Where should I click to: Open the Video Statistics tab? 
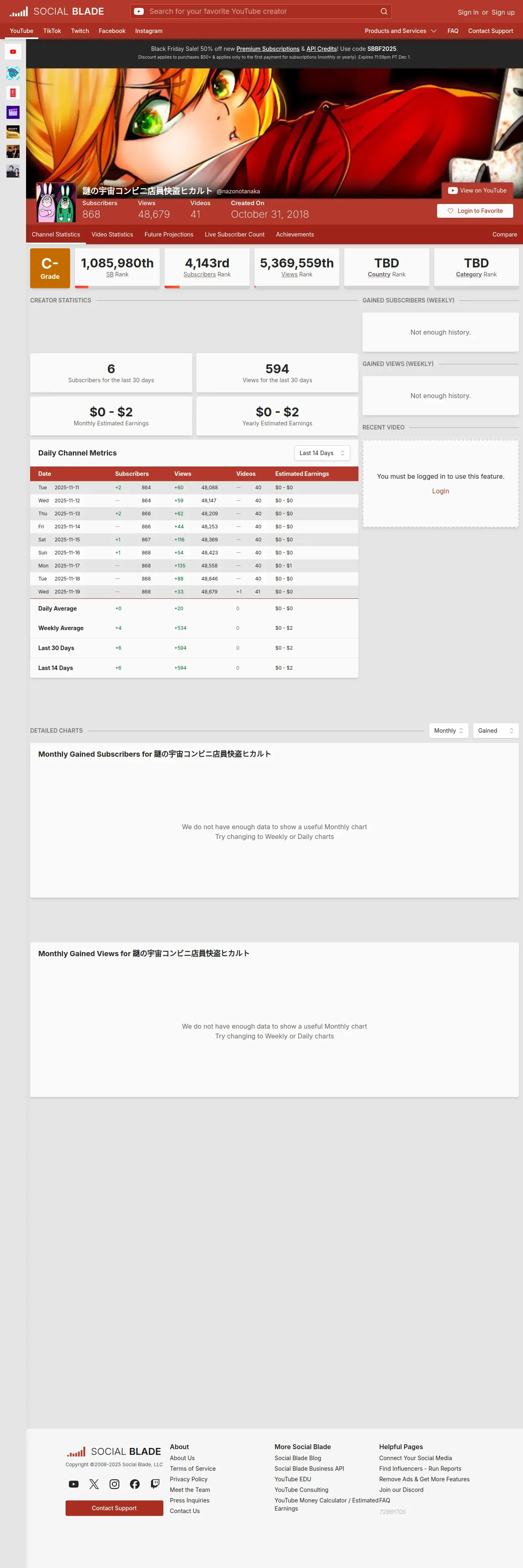pos(112,234)
